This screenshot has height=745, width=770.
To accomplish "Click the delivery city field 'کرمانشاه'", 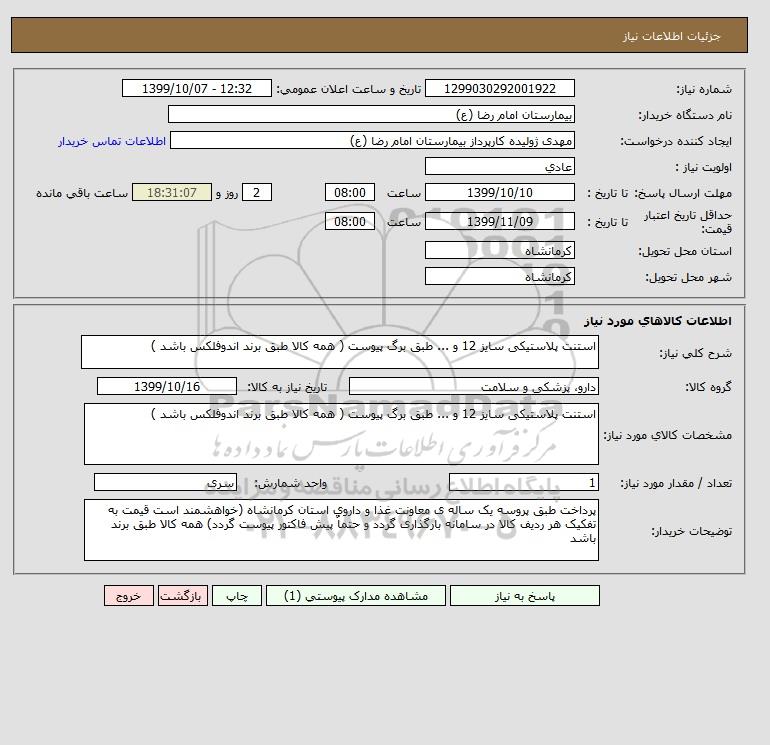I will click(x=499, y=276).
